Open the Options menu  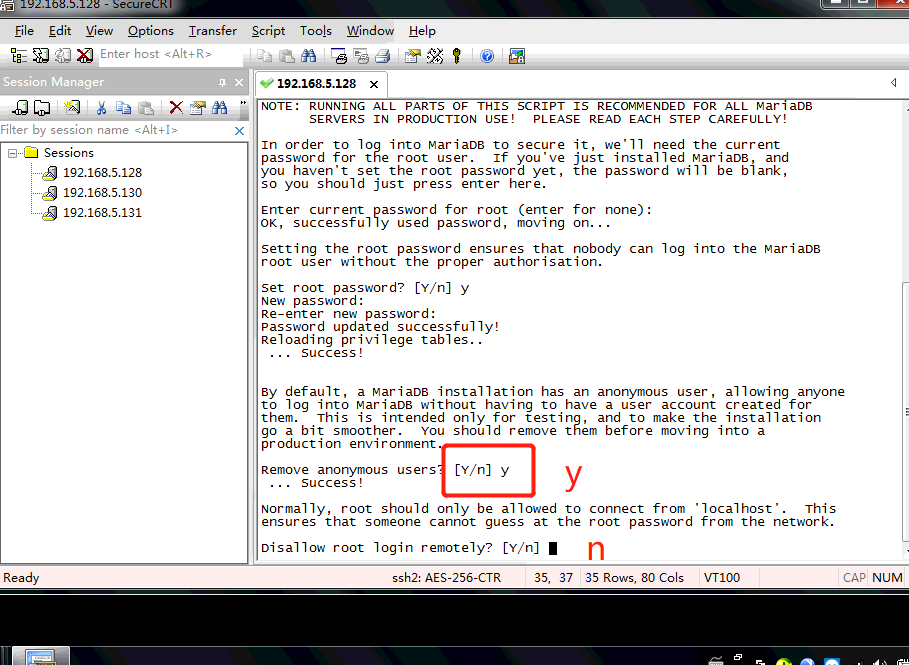pos(151,31)
